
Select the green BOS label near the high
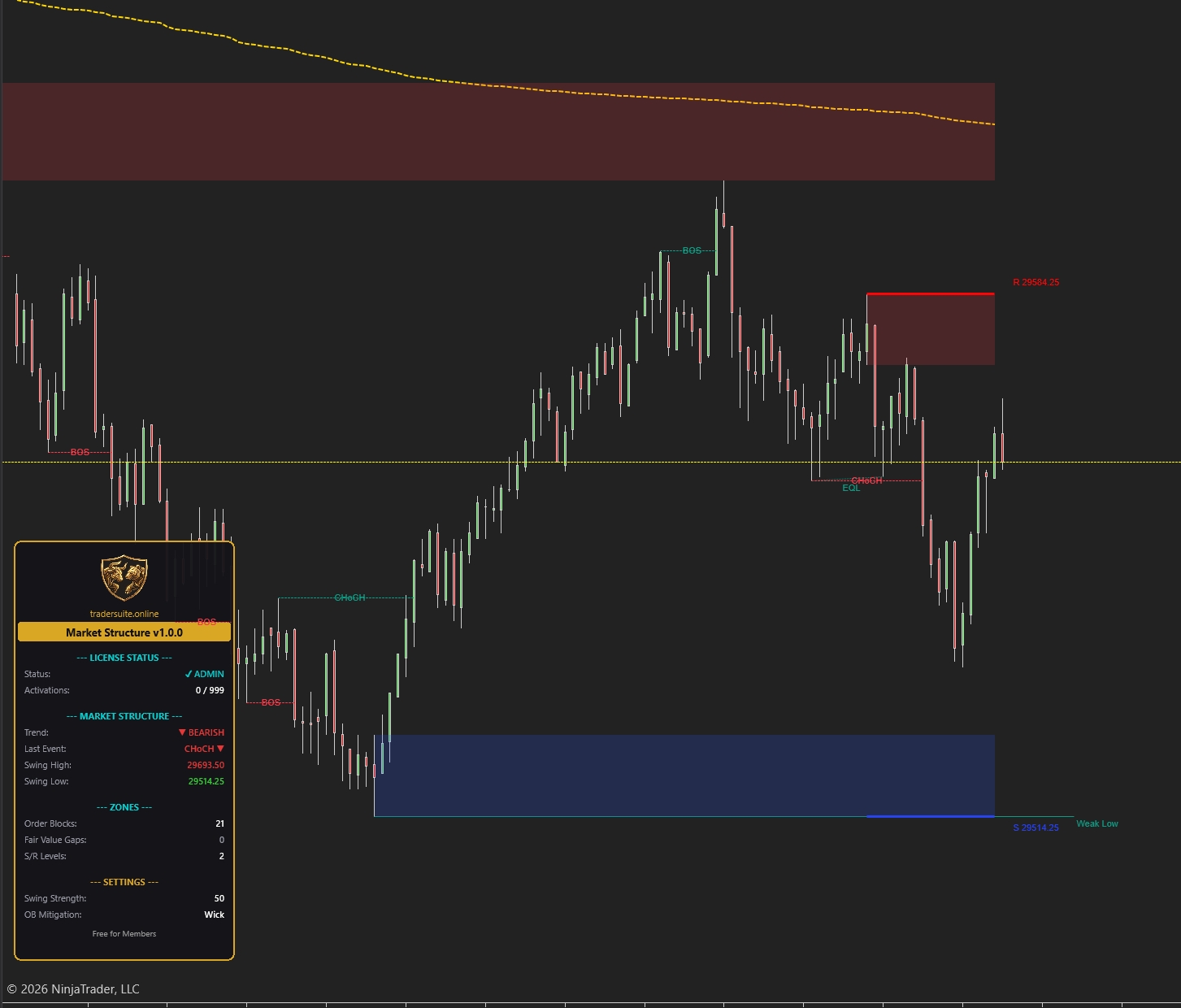click(x=692, y=250)
